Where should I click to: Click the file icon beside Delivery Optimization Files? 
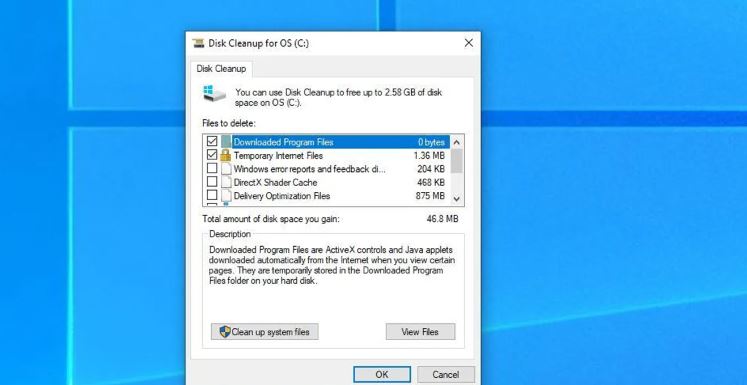[x=226, y=195]
